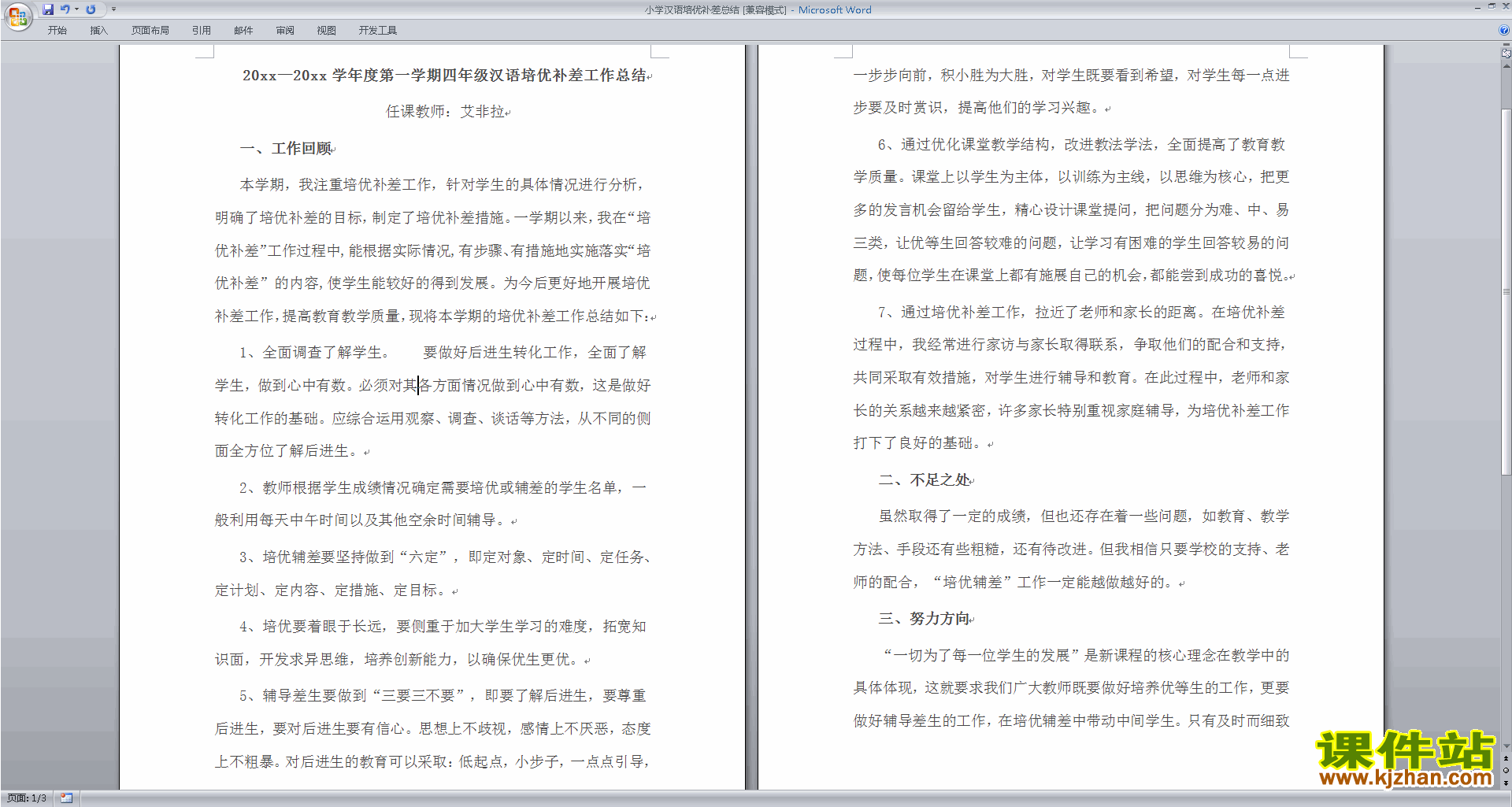Open the Select Browse Object button
The width and height of the screenshot is (1512, 807).
click(x=1506, y=770)
